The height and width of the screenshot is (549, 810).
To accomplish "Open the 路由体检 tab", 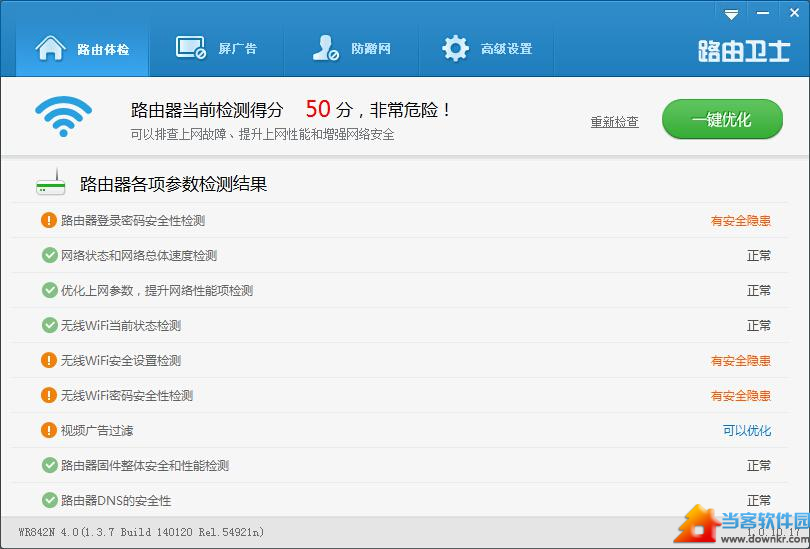I will click(x=82, y=49).
